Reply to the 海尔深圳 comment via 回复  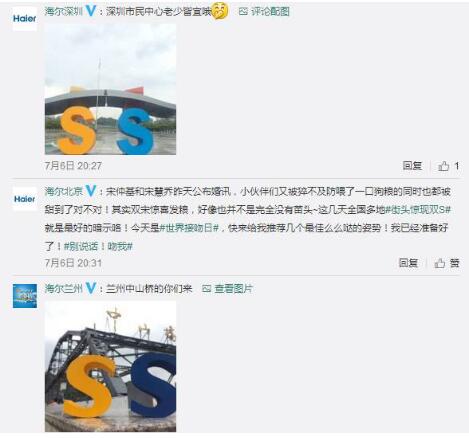click(x=412, y=166)
